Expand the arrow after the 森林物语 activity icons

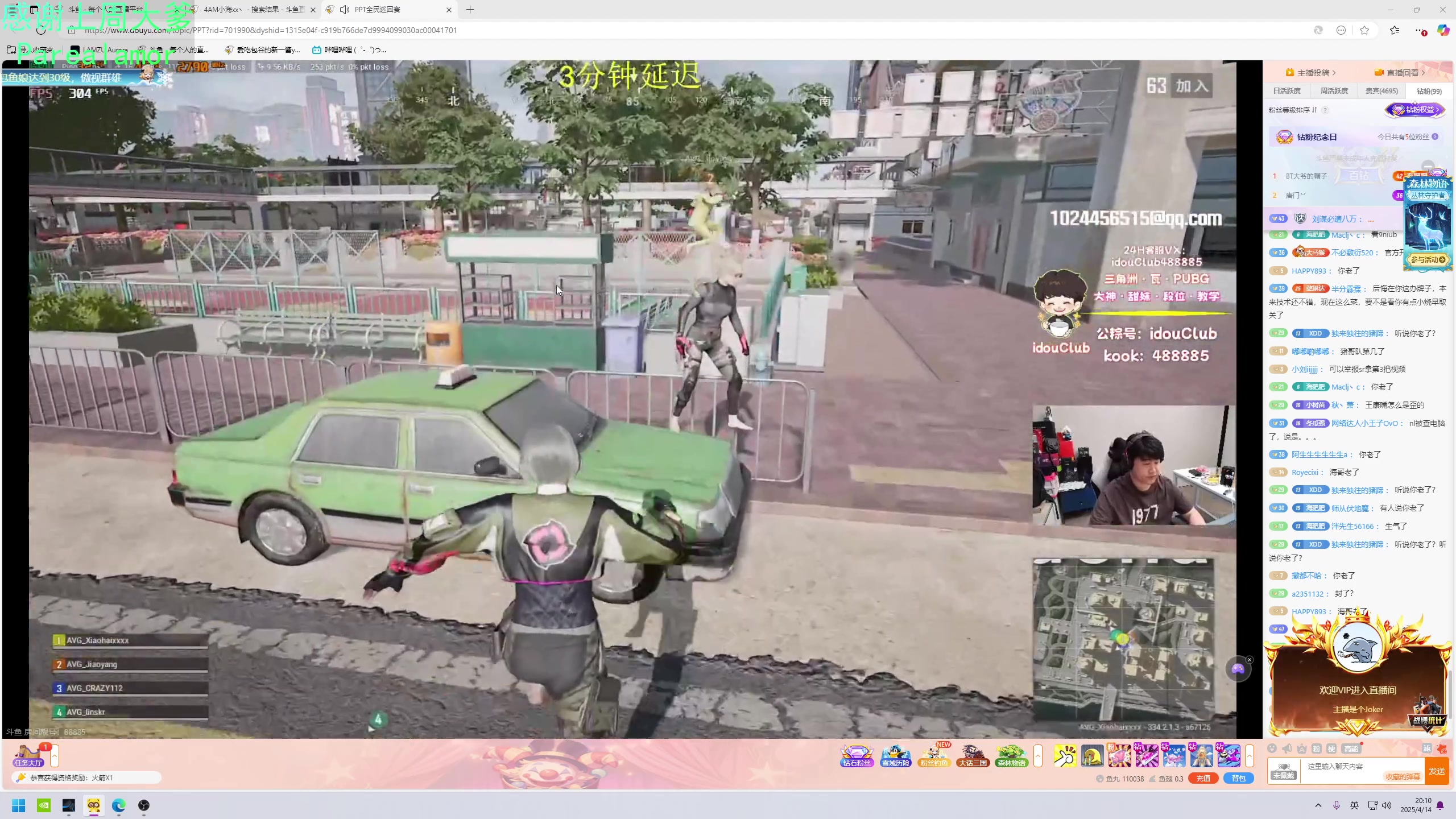pyautogui.click(x=1038, y=756)
